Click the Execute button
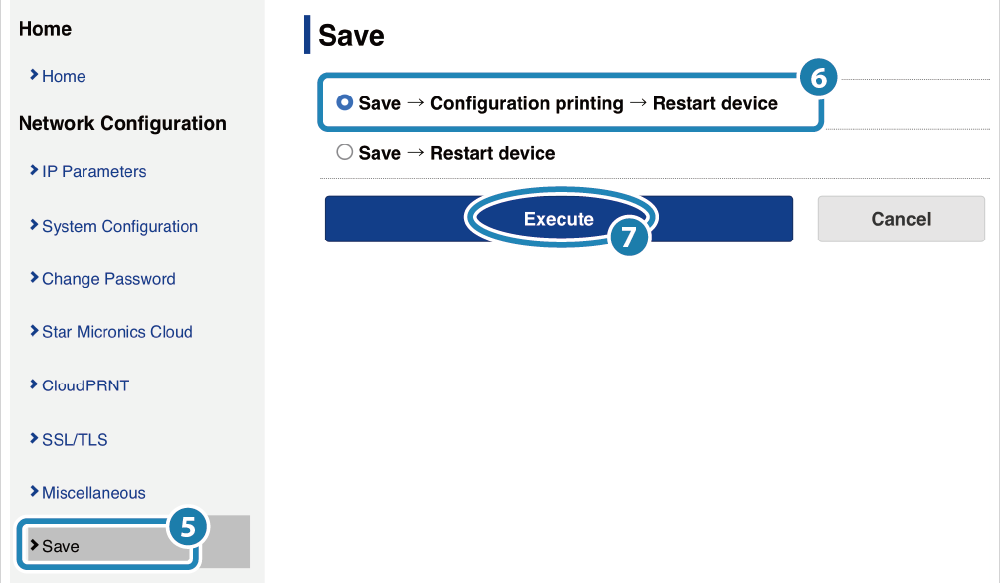 click(x=559, y=219)
